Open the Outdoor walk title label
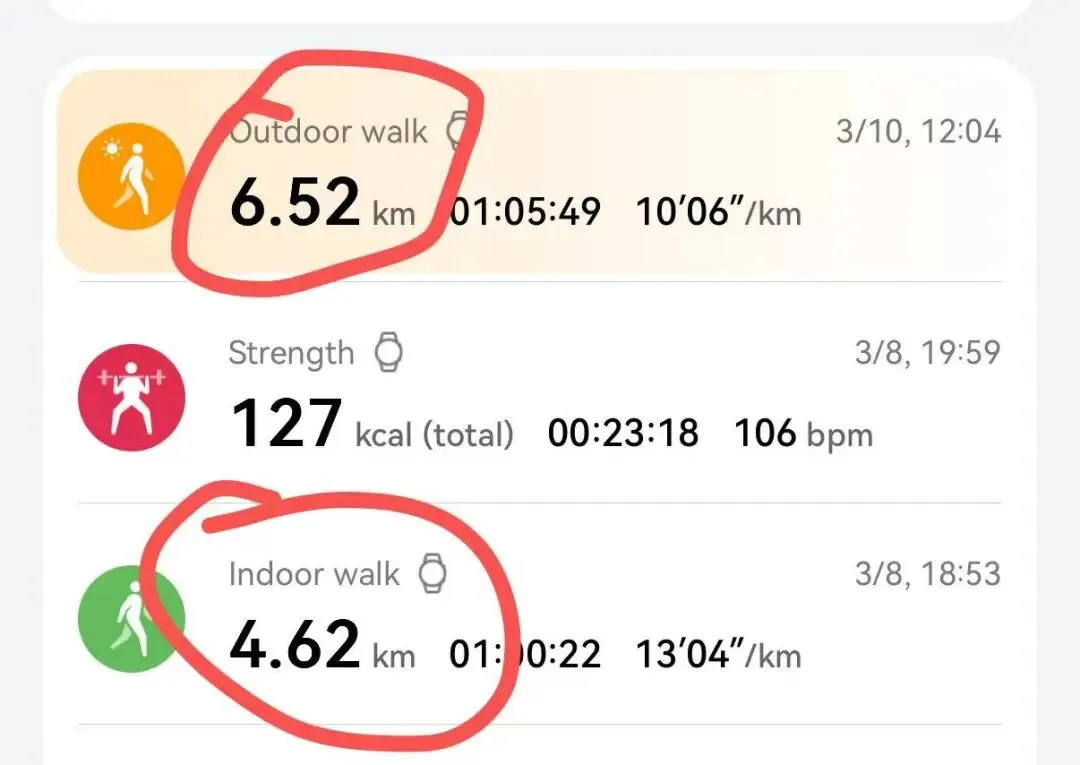This screenshot has width=1080, height=765. coord(328,132)
